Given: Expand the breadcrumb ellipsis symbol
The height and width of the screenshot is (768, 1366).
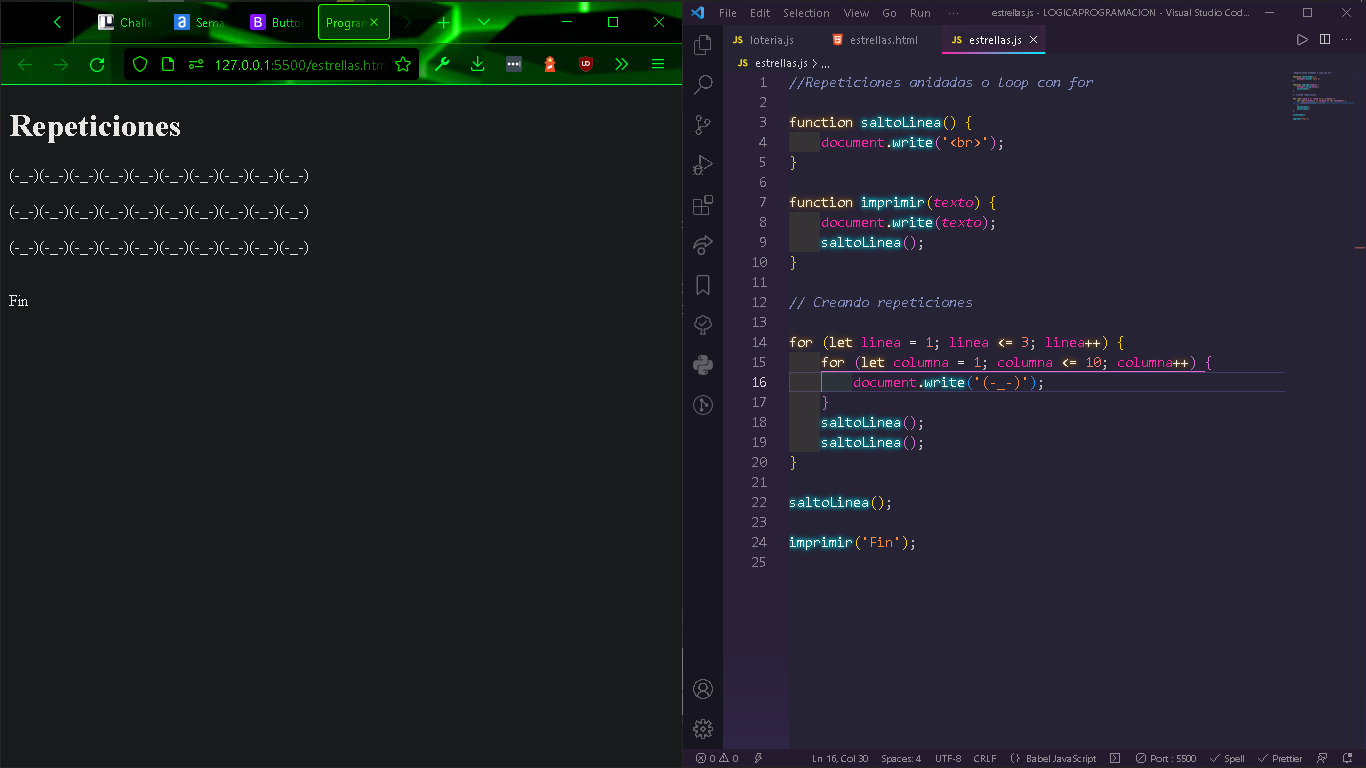Looking at the screenshot, I should click(825, 63).
